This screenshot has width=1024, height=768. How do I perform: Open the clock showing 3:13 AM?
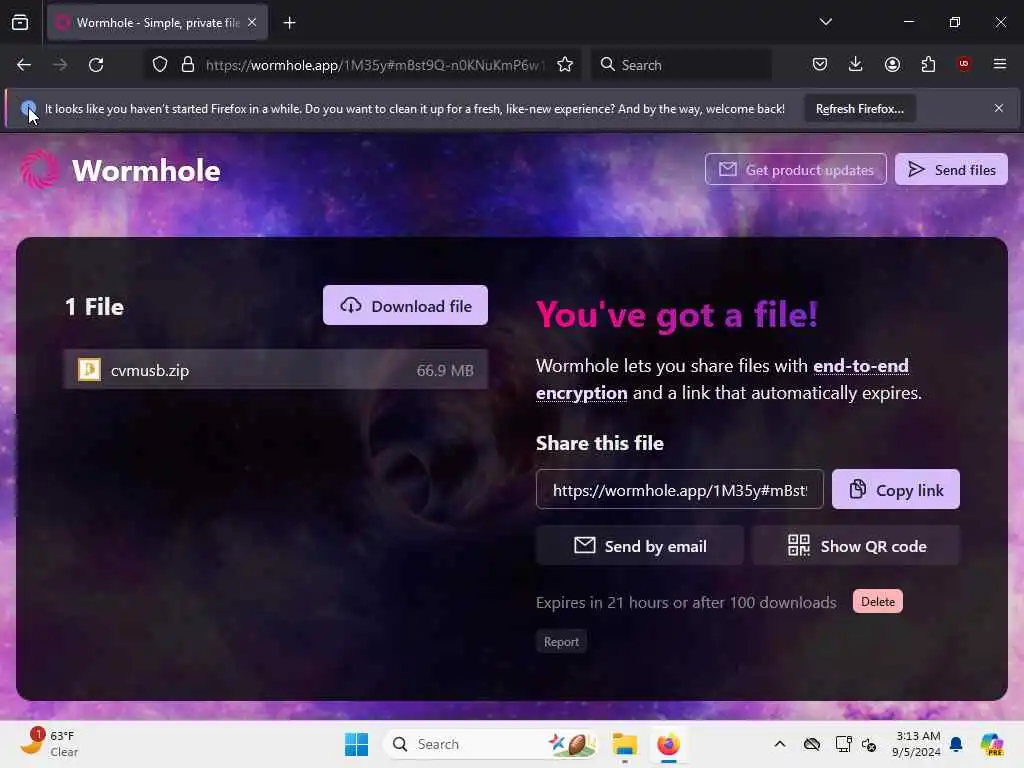917,744
